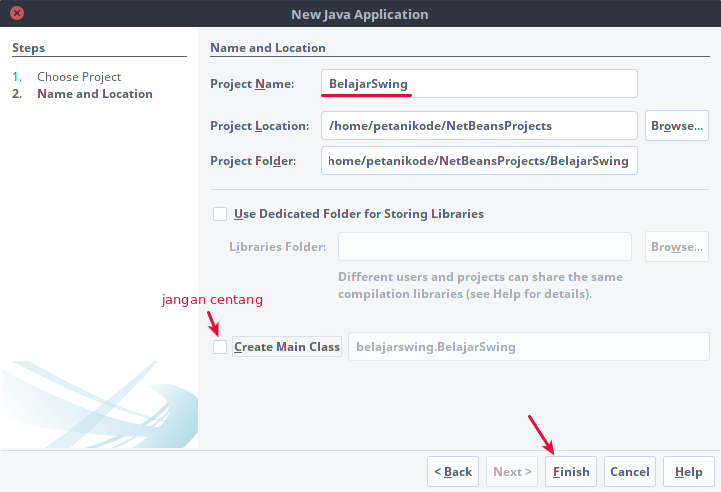Click the shared compilation libraries hint text
Screen dimensions: 721x492
480,285
